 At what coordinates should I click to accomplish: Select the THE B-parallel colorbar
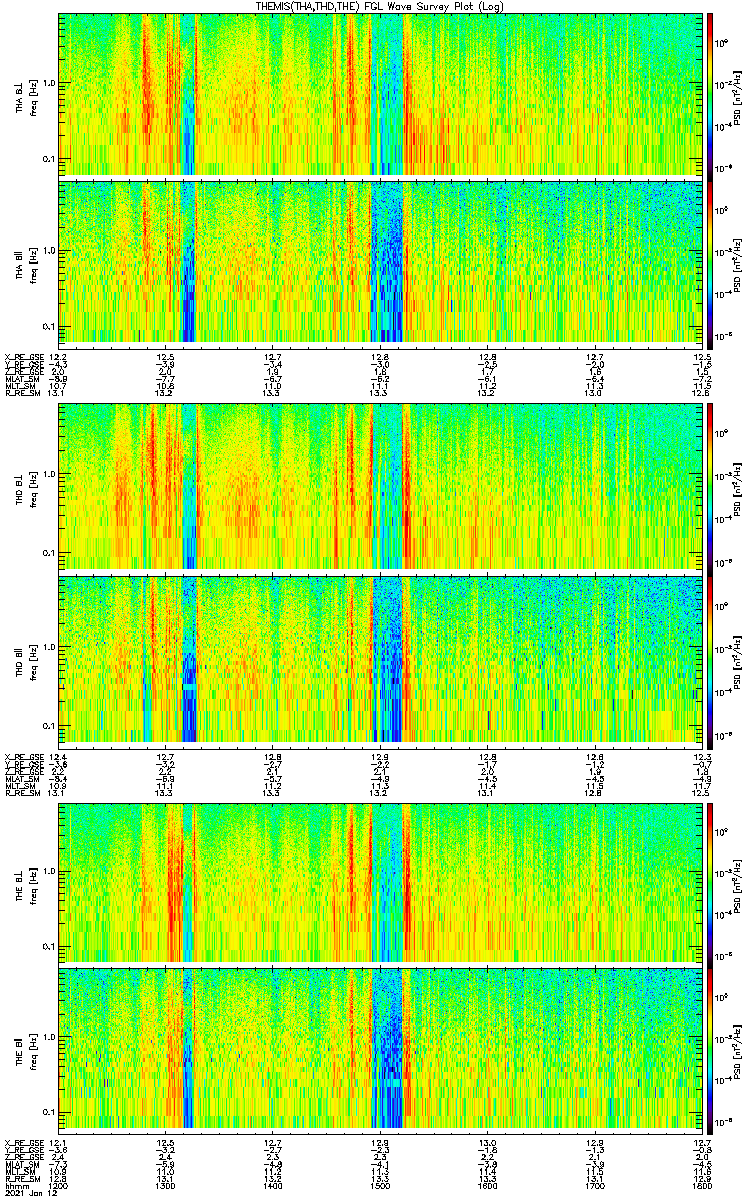pyautogui.click(x=710, y=1049)
